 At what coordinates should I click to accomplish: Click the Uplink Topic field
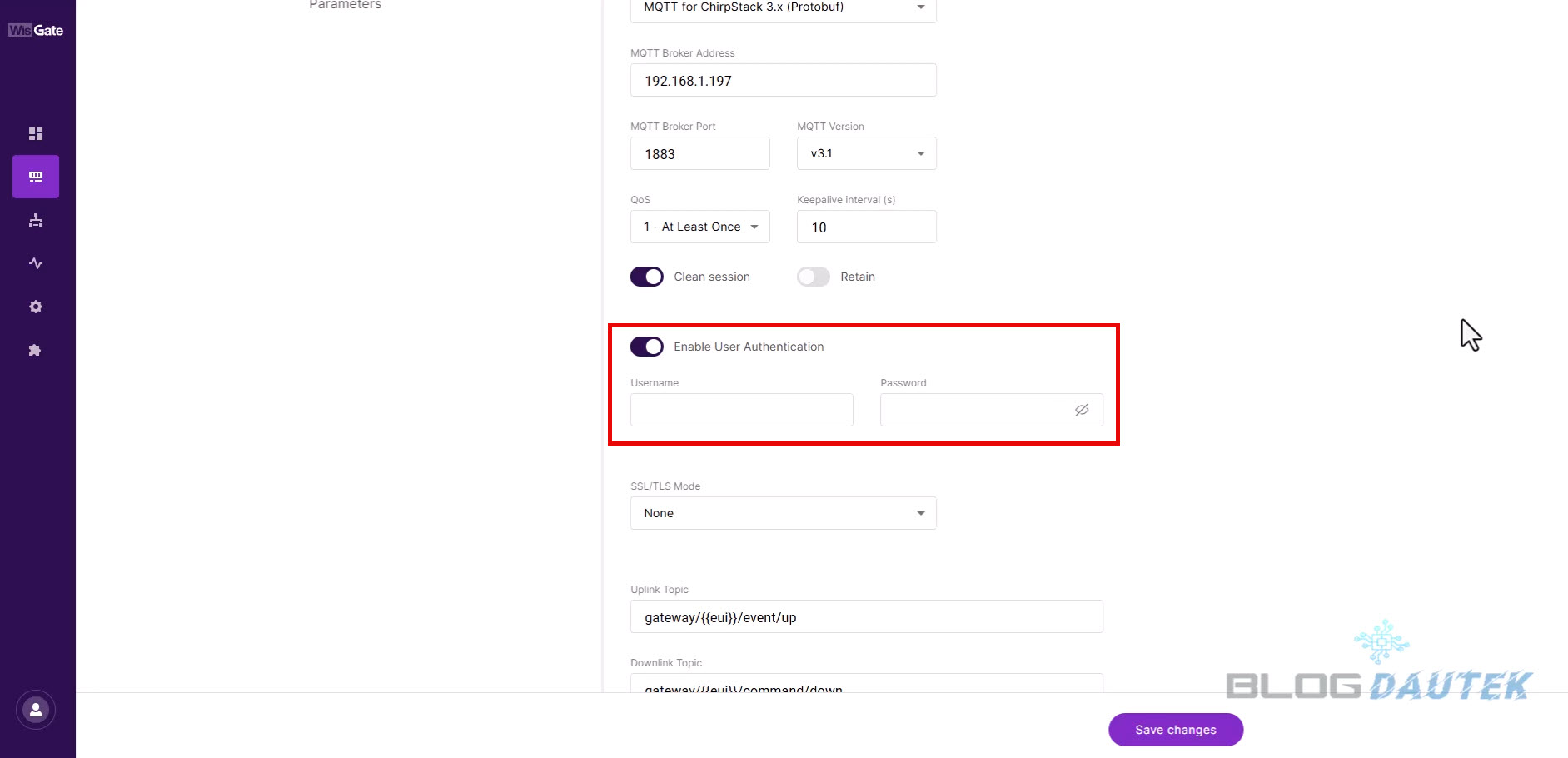[866, 617]
